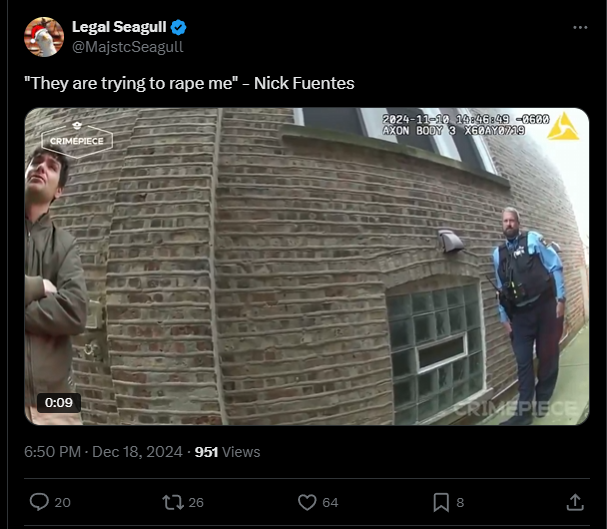607x529 pixels.
Task: Click the blue verified checkmark badge
Action: (178, 27)
